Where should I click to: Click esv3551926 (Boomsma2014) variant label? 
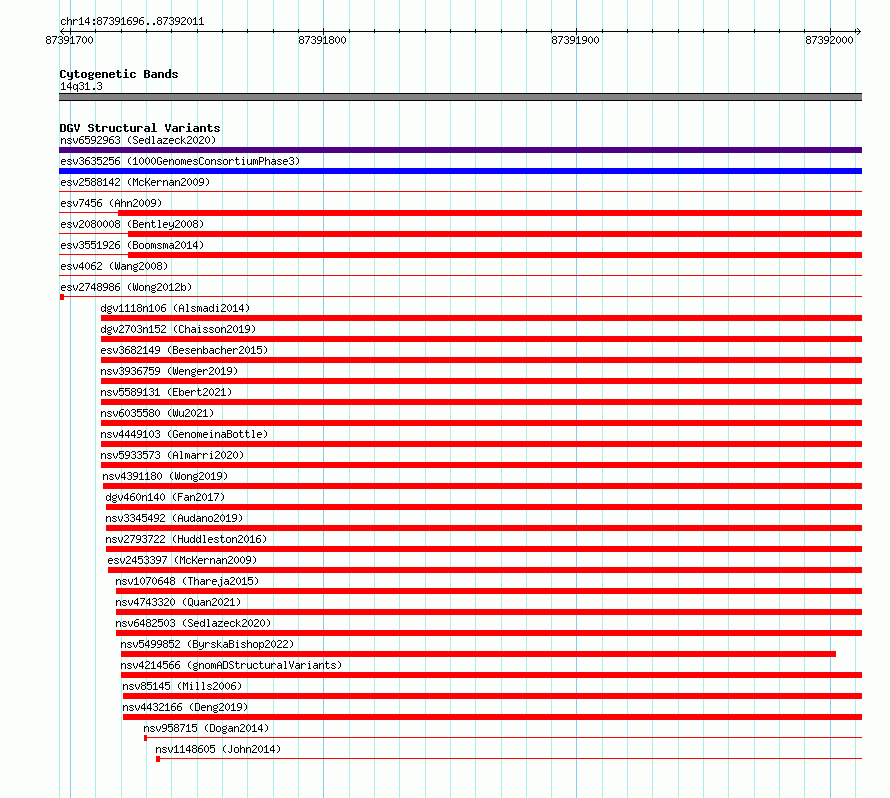132,245
